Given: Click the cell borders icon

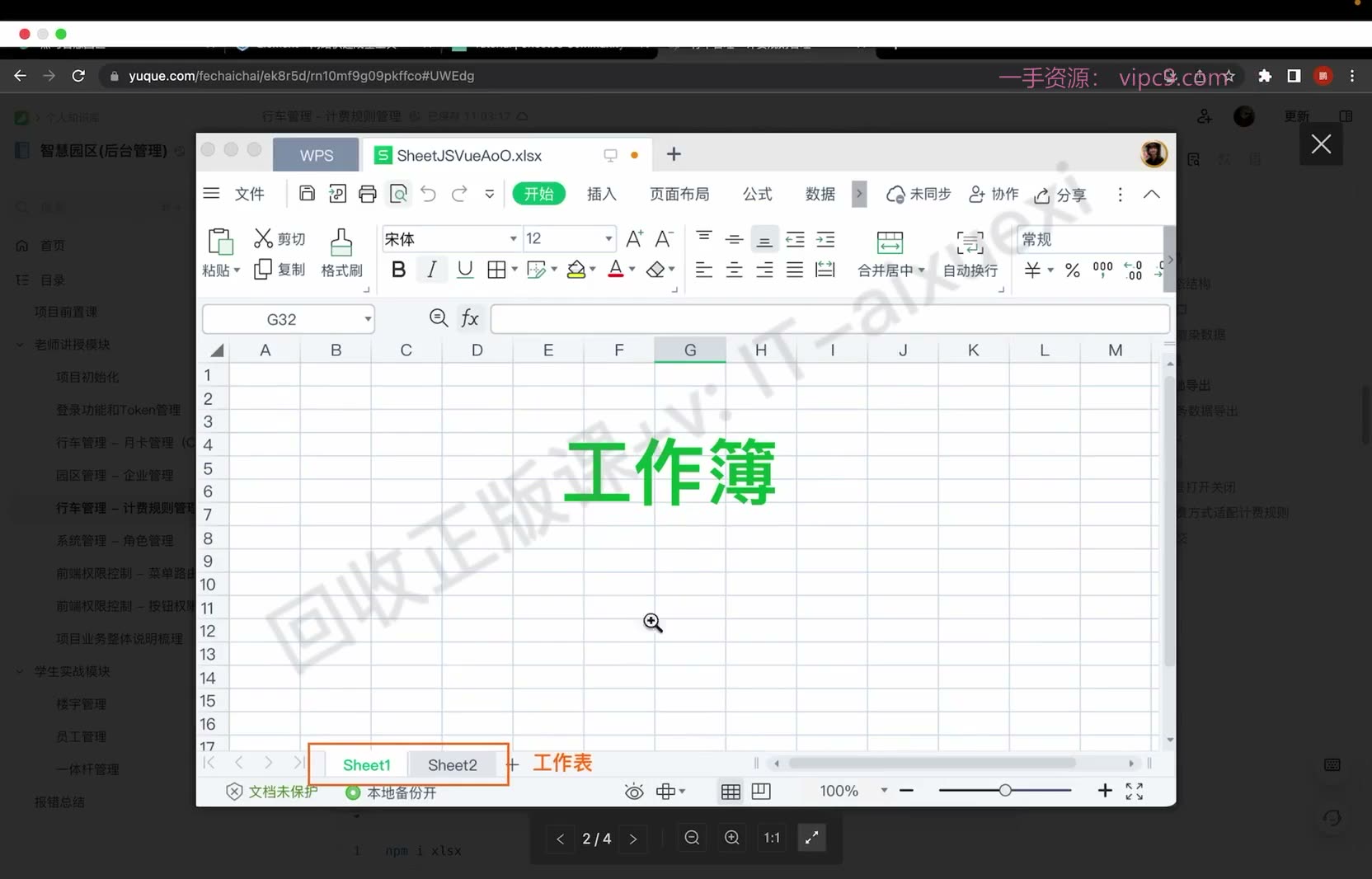Looking at the screenshot, I should pos(496,270).
